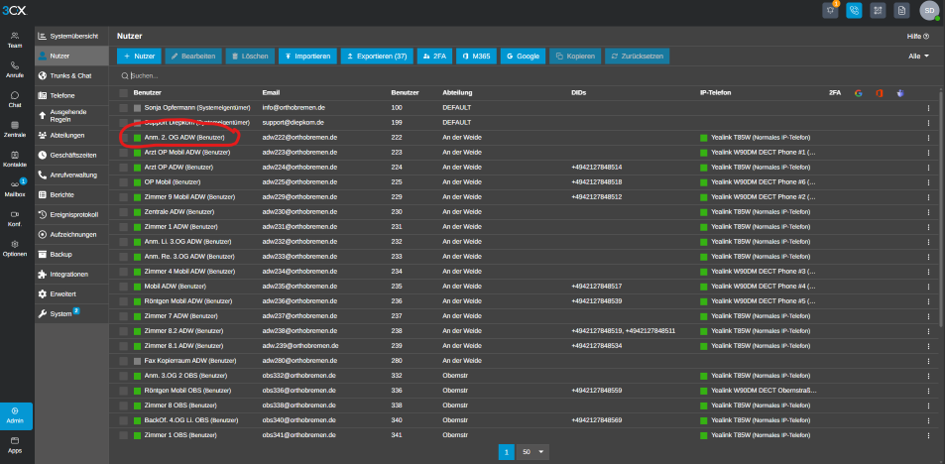Open notifications bell in top bar
The image size is (945, 464).
pyautogui.click(x=830, y=10)
